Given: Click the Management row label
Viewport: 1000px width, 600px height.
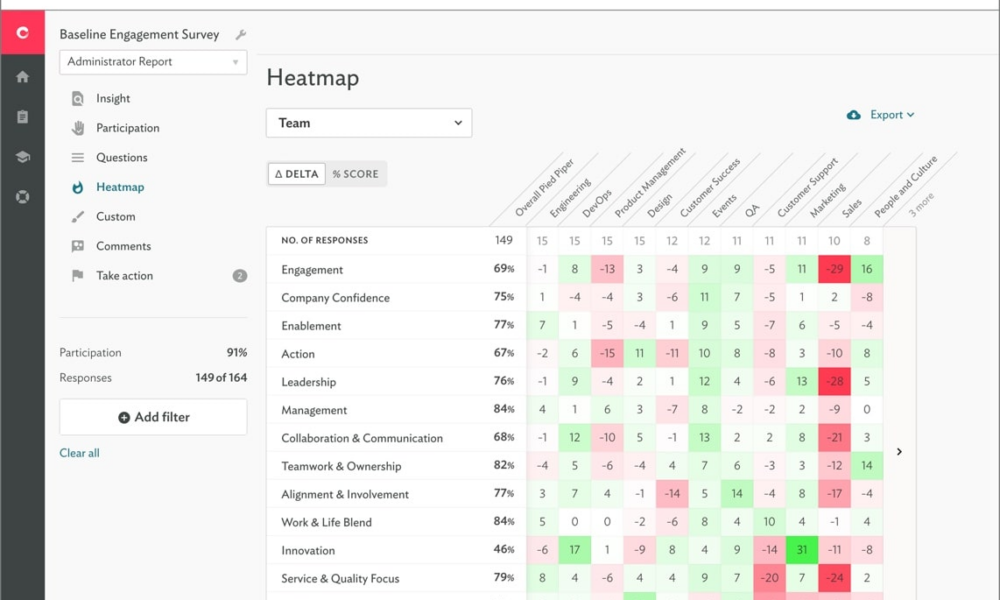Looking at the screenshot, I should coord(314,410).
